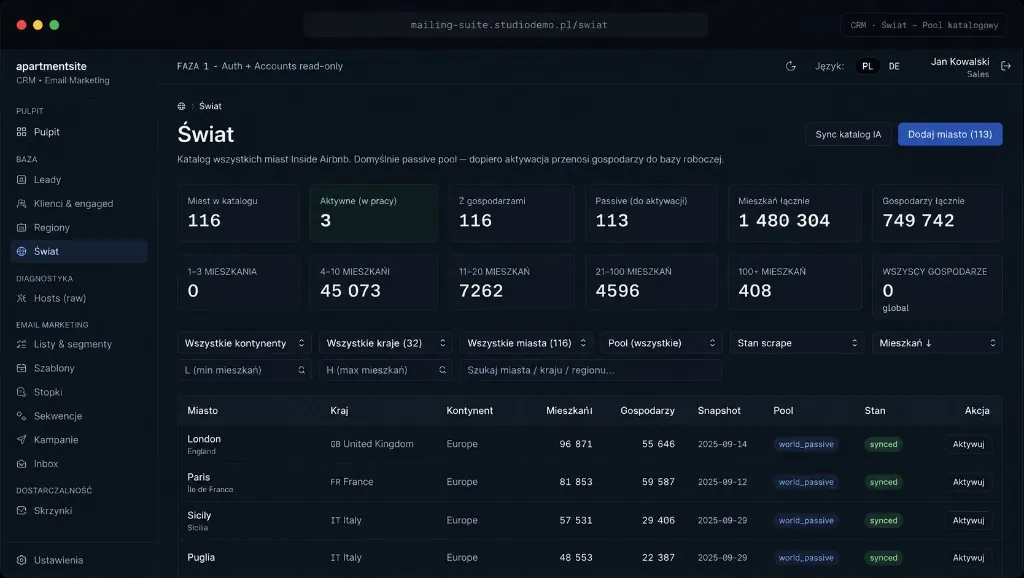Open Kampanie paper-plane icon
Screen dimensions: 1024x578
22,440
